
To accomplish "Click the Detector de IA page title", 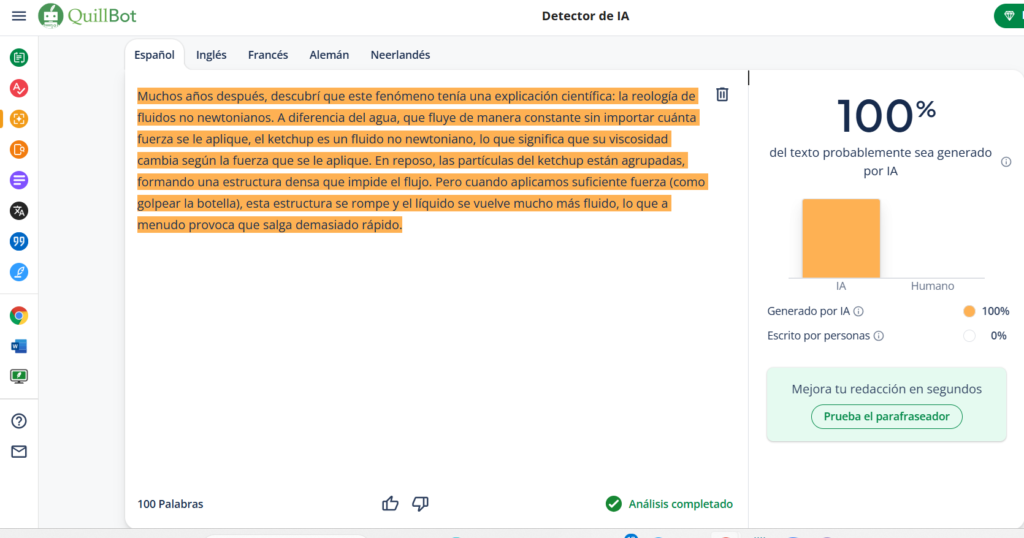I will [585, 16].
